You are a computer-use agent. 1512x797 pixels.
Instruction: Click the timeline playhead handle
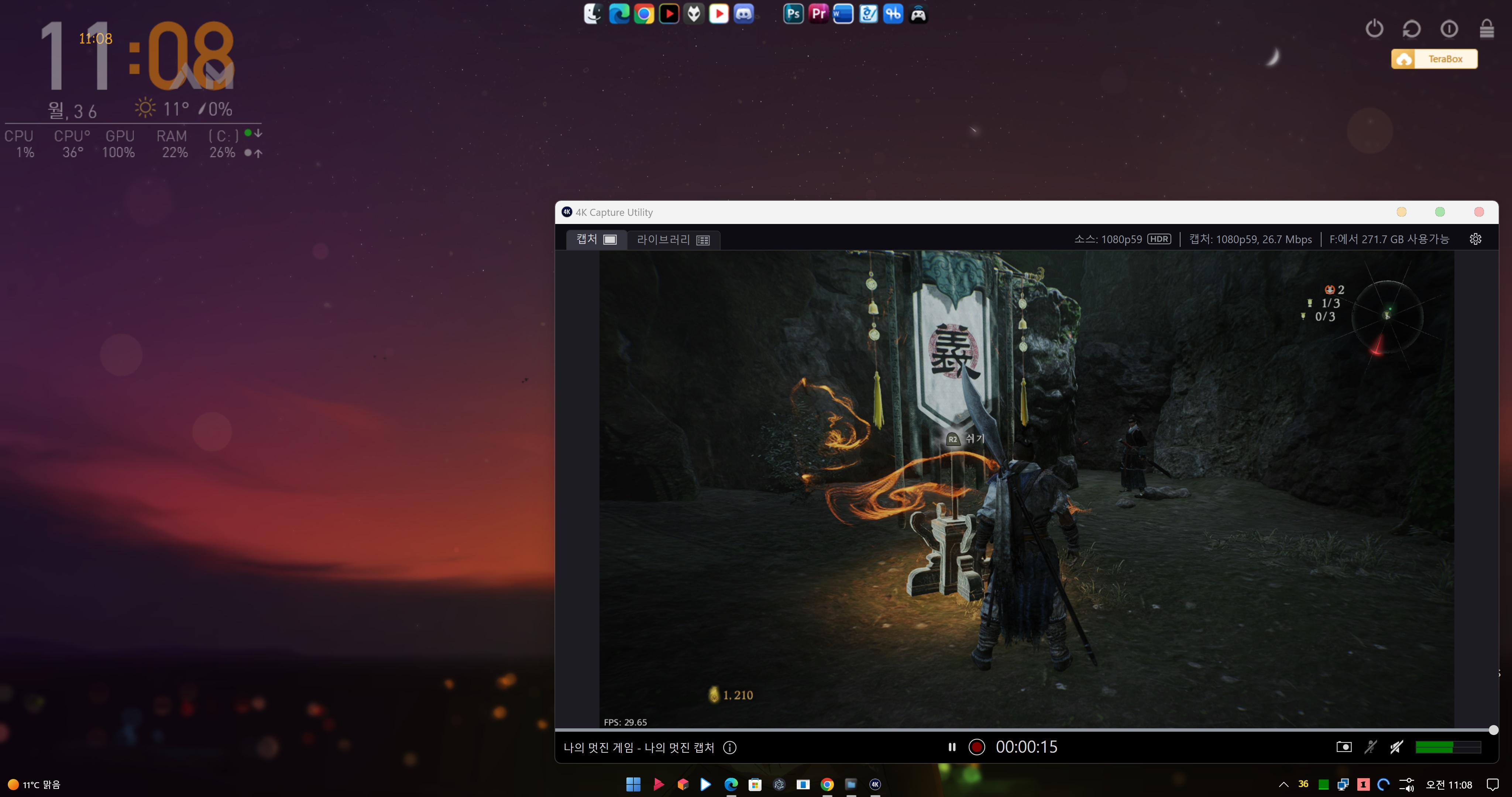(x=1493, y=730)
